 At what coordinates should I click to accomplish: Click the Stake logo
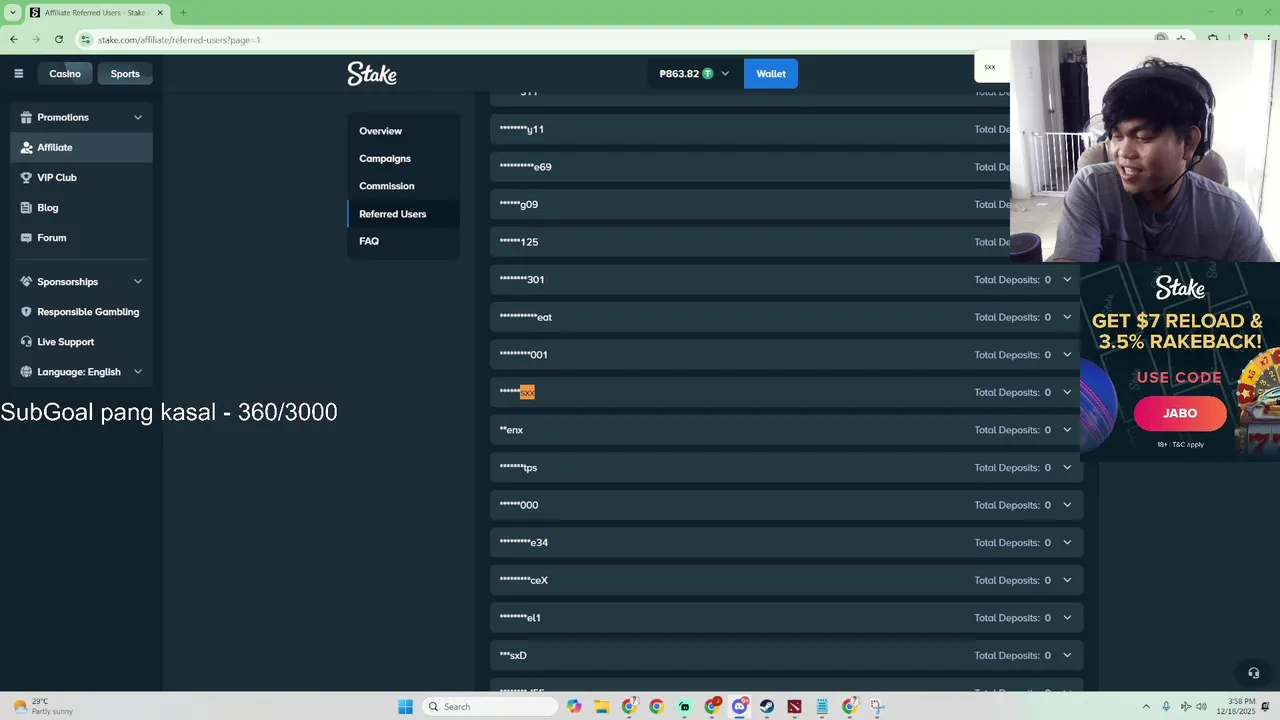point(372,74)
